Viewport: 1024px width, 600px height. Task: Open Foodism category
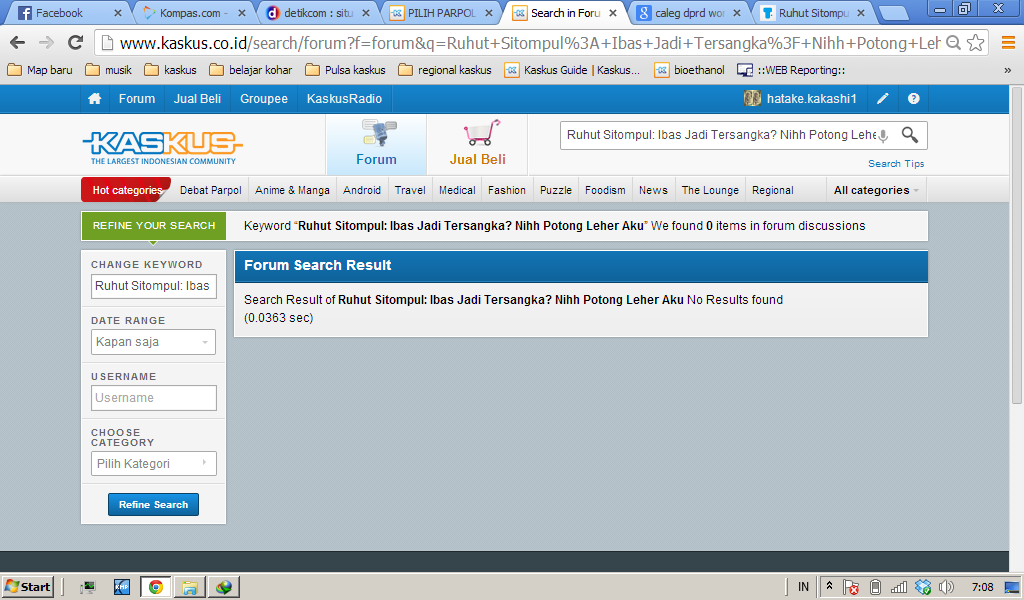(605, 190)
